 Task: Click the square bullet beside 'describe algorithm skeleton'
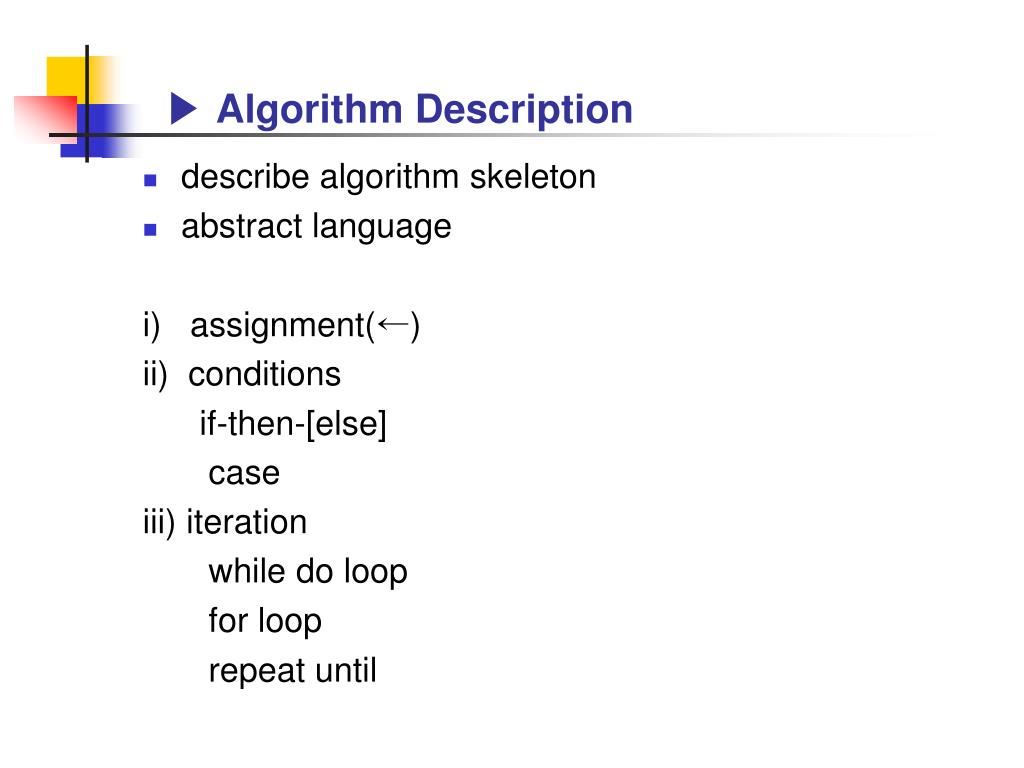tap(150, 180)
